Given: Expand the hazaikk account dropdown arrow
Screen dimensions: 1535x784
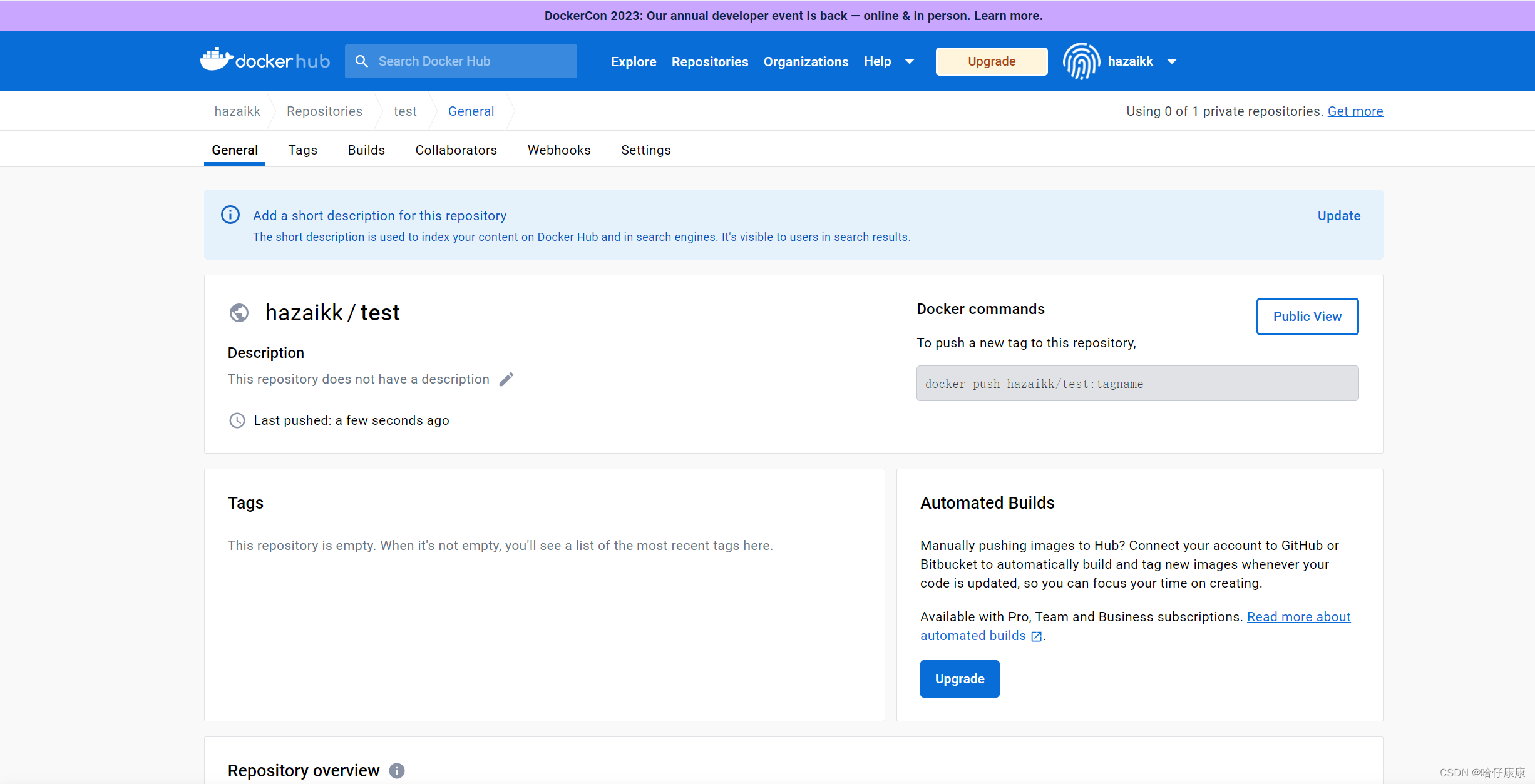Looking at the screenshot, I should [1172, 61].
